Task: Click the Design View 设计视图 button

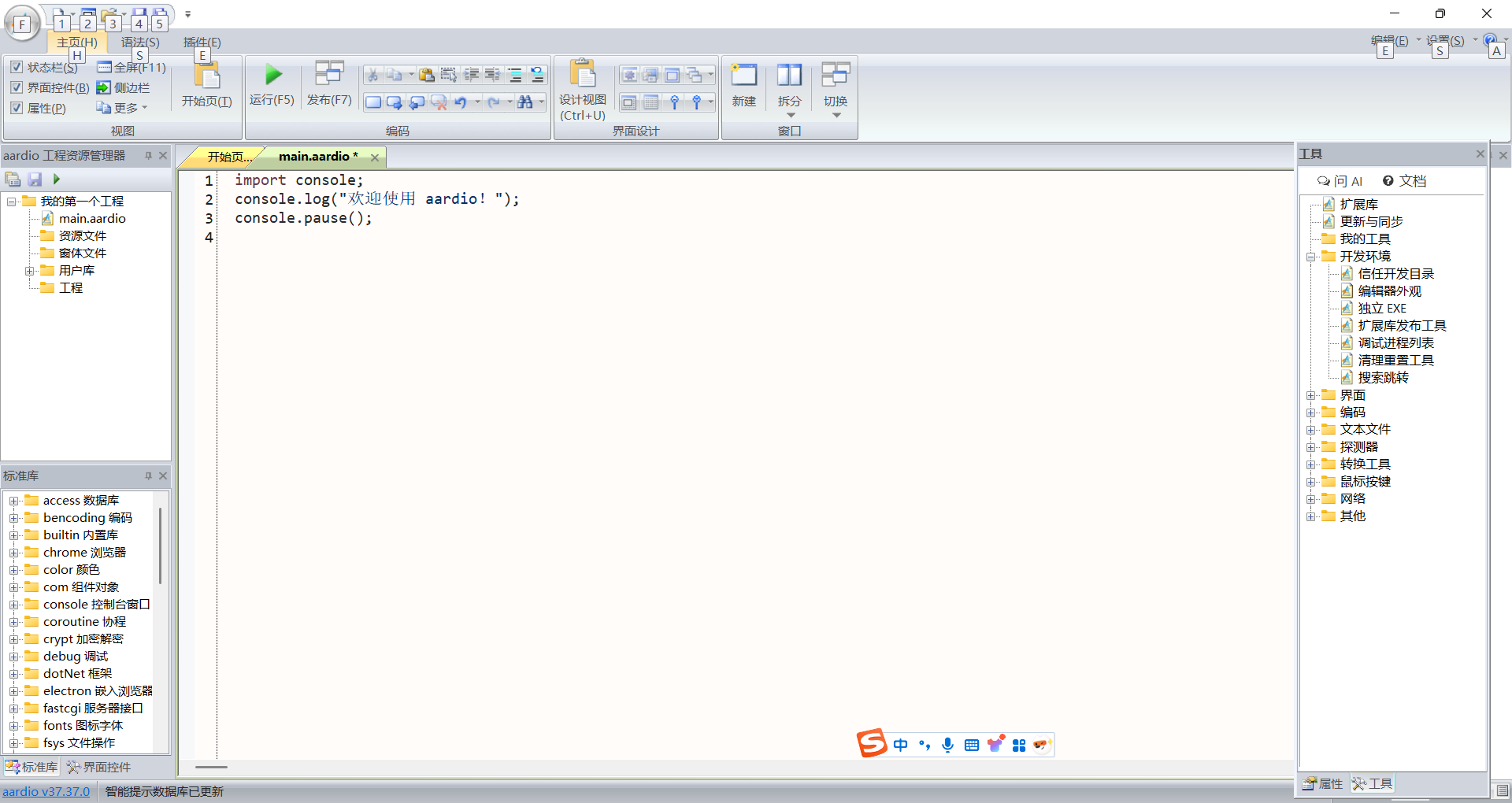Action: point(583,90)
